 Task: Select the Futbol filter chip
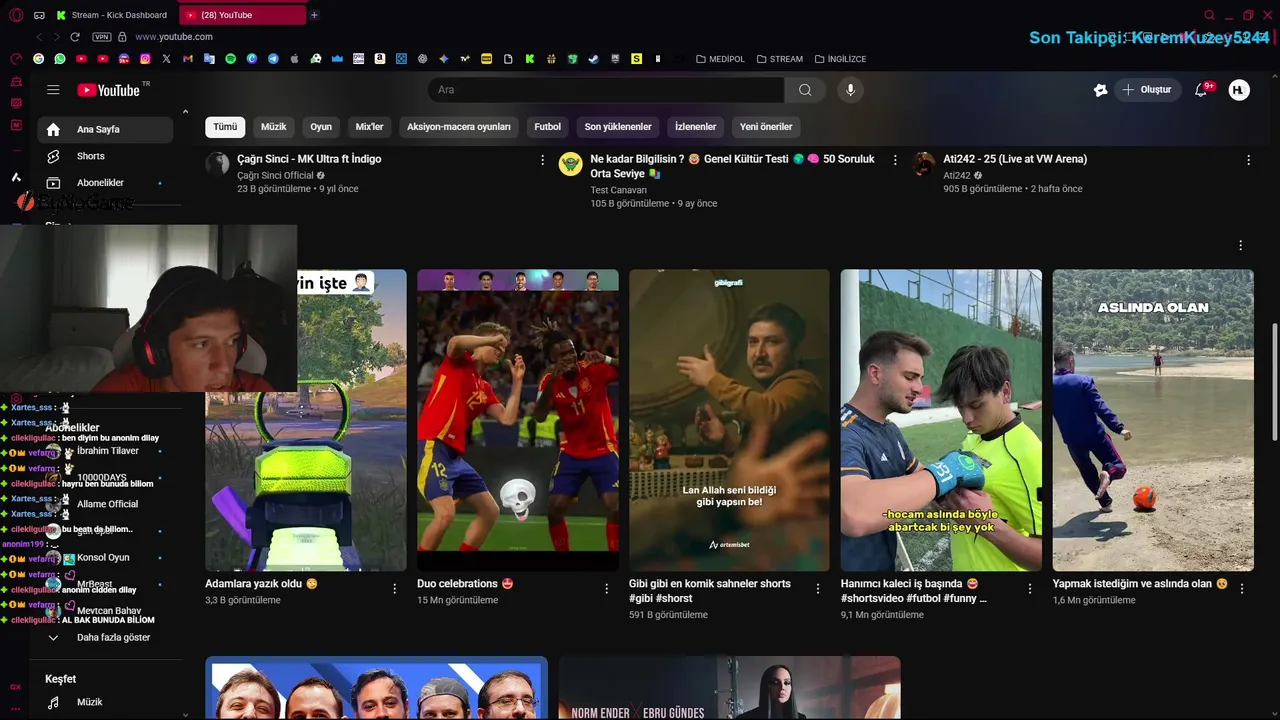coord(547,127)
